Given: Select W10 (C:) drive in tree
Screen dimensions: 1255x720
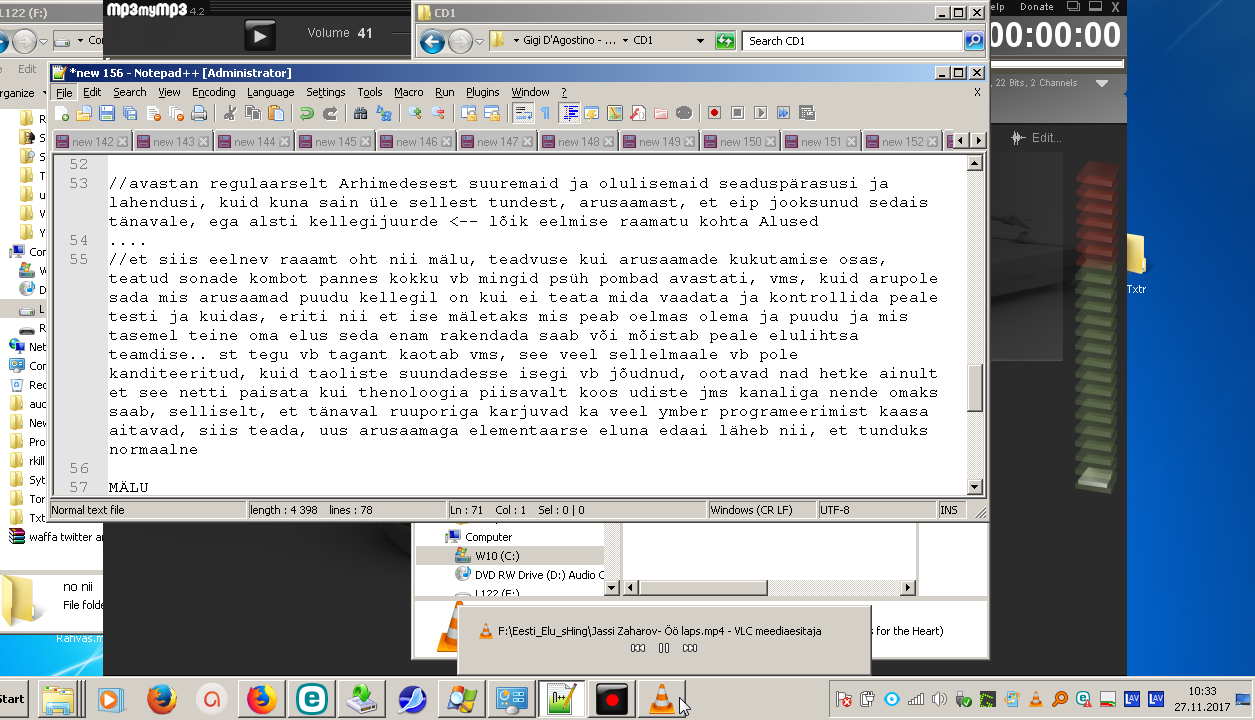Looking at the screenshot, I should click(x=497, y=555).
